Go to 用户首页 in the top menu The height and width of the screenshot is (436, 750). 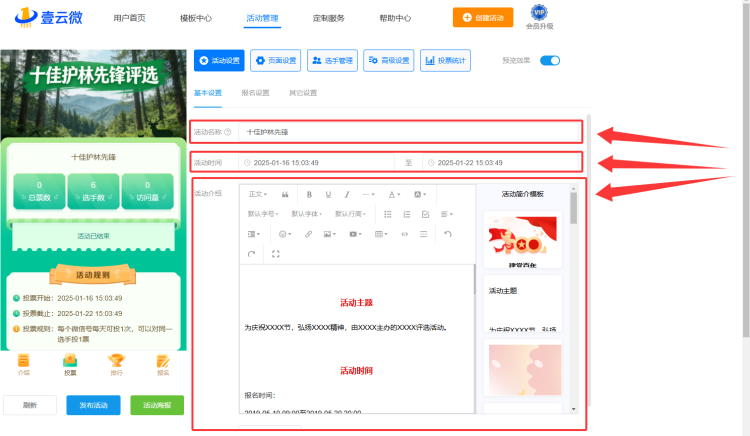point(129,18)
